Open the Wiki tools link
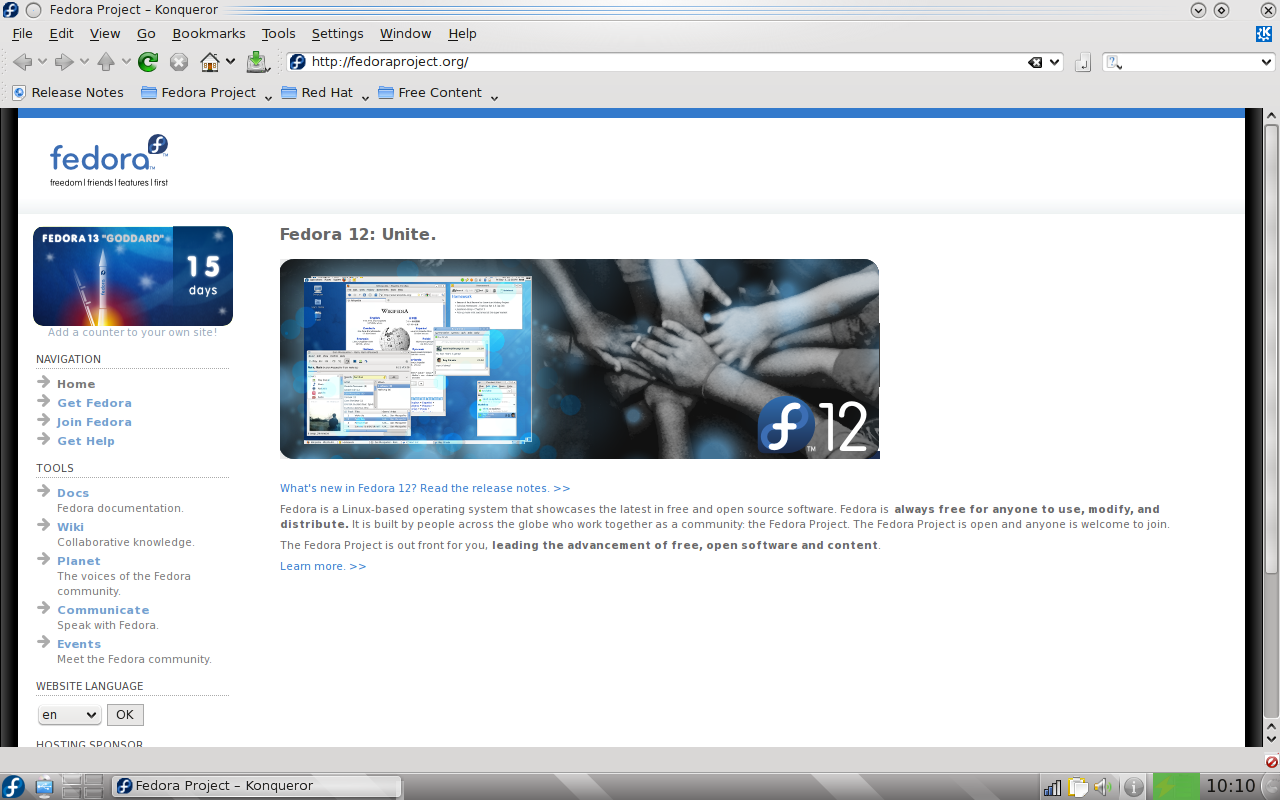The image size is (1280, 800). [70, 527]
